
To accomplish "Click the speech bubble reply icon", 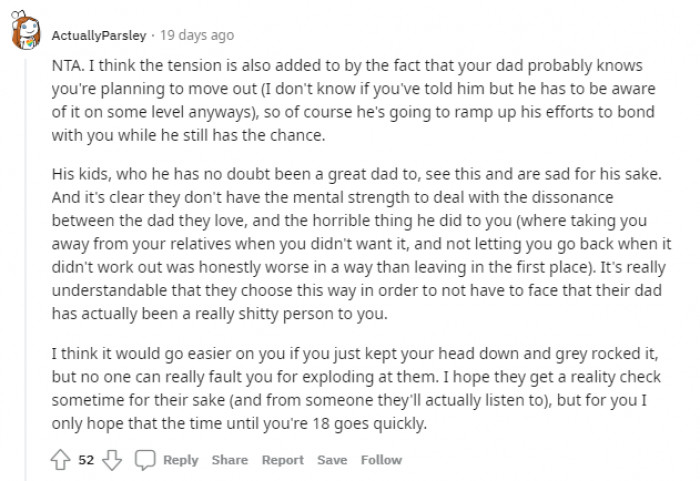I will (144, 459).
